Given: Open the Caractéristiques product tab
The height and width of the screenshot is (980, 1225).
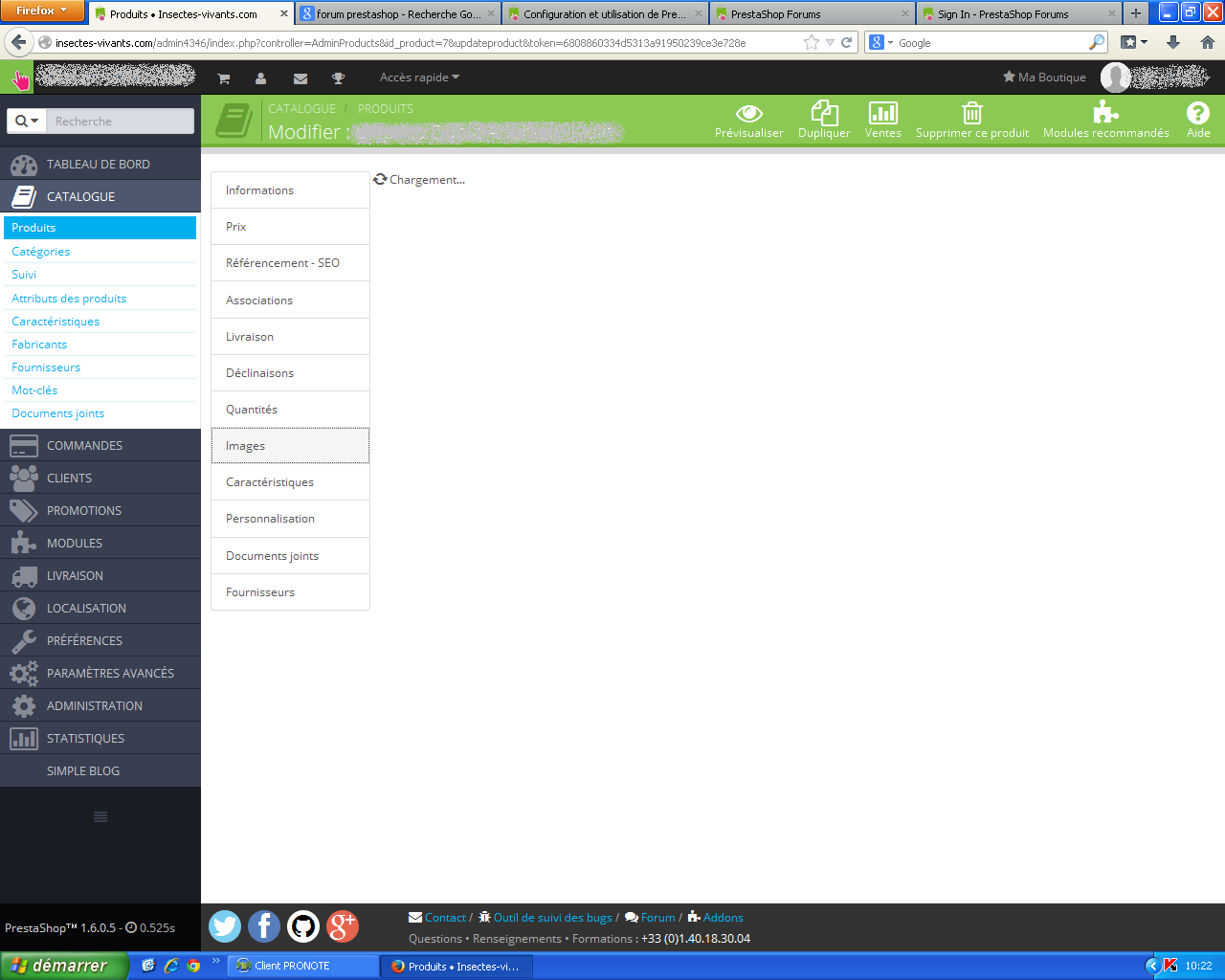Looking at the screenshot, I should coord(290,482).
